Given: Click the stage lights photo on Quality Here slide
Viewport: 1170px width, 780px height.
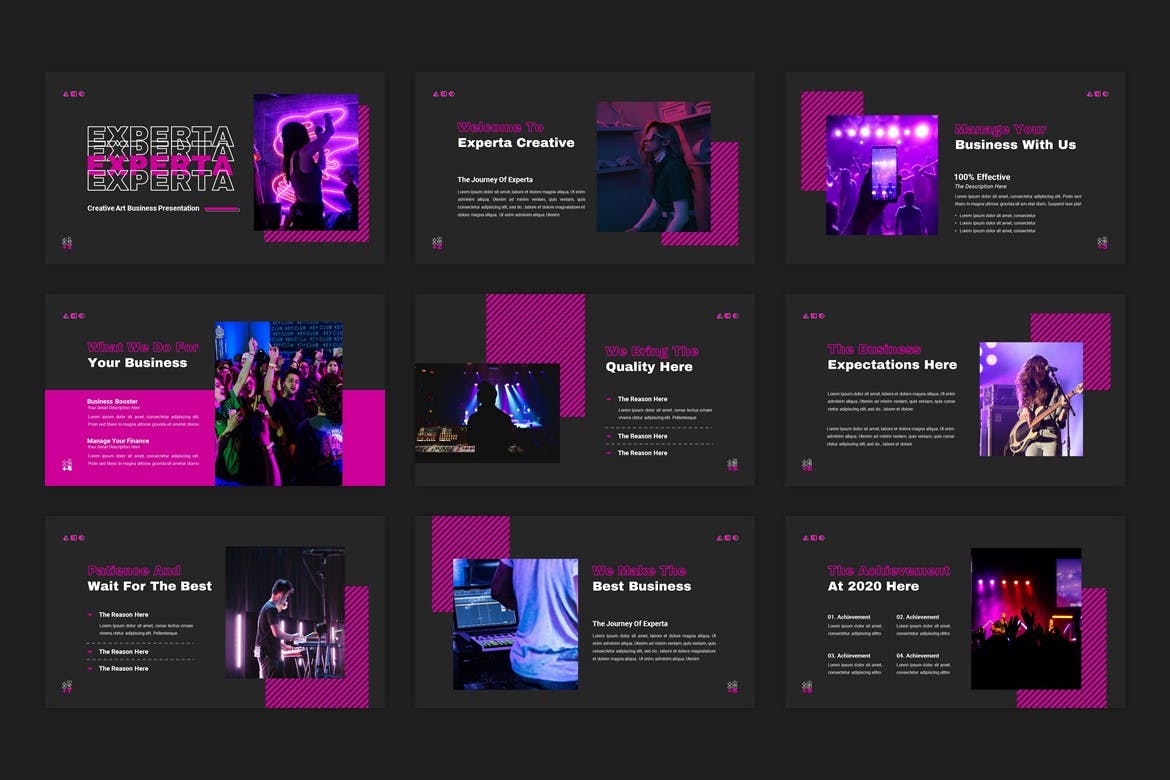Looking at the screenshot, I should click(x=487, y=411).
